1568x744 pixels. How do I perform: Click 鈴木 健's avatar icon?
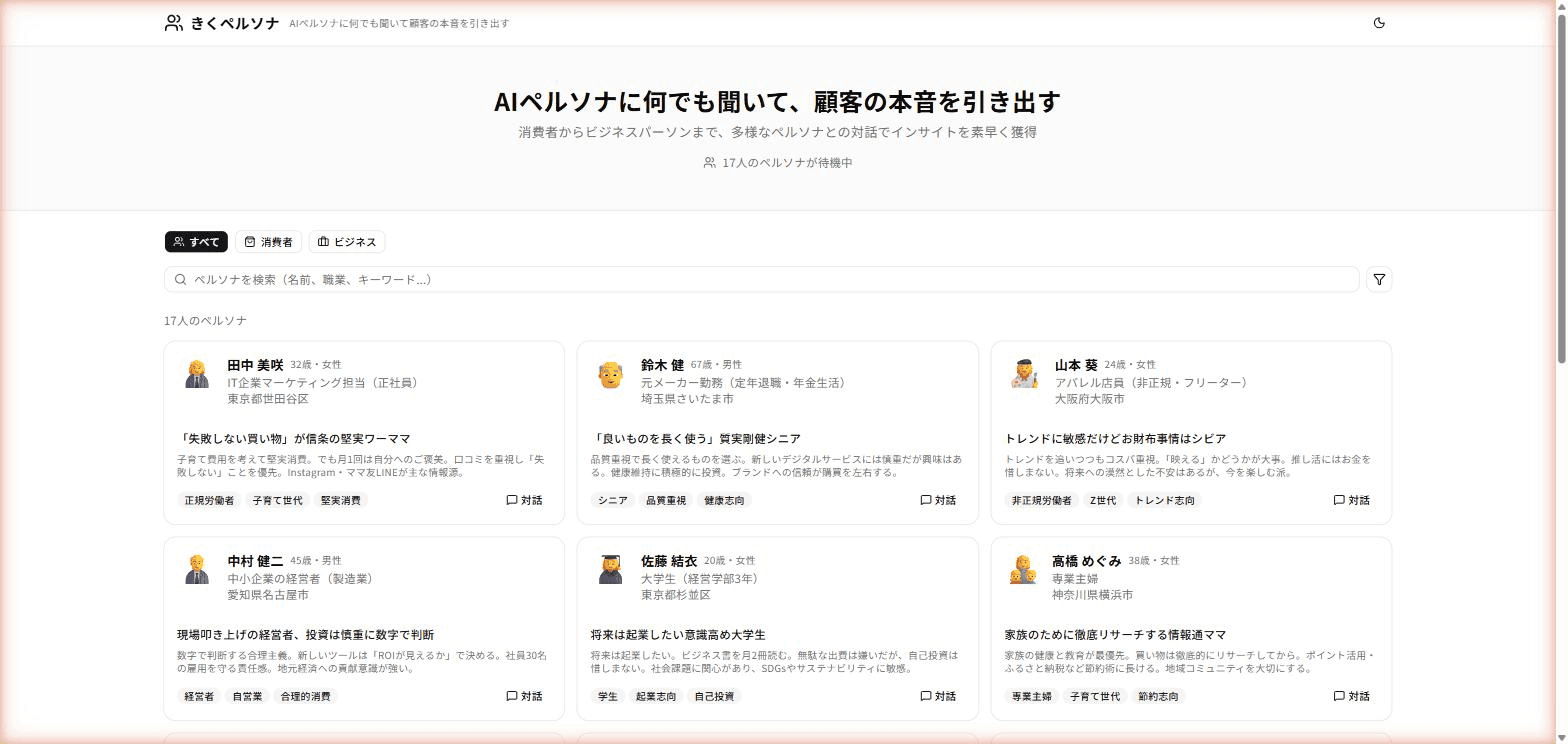coord(611,374)
